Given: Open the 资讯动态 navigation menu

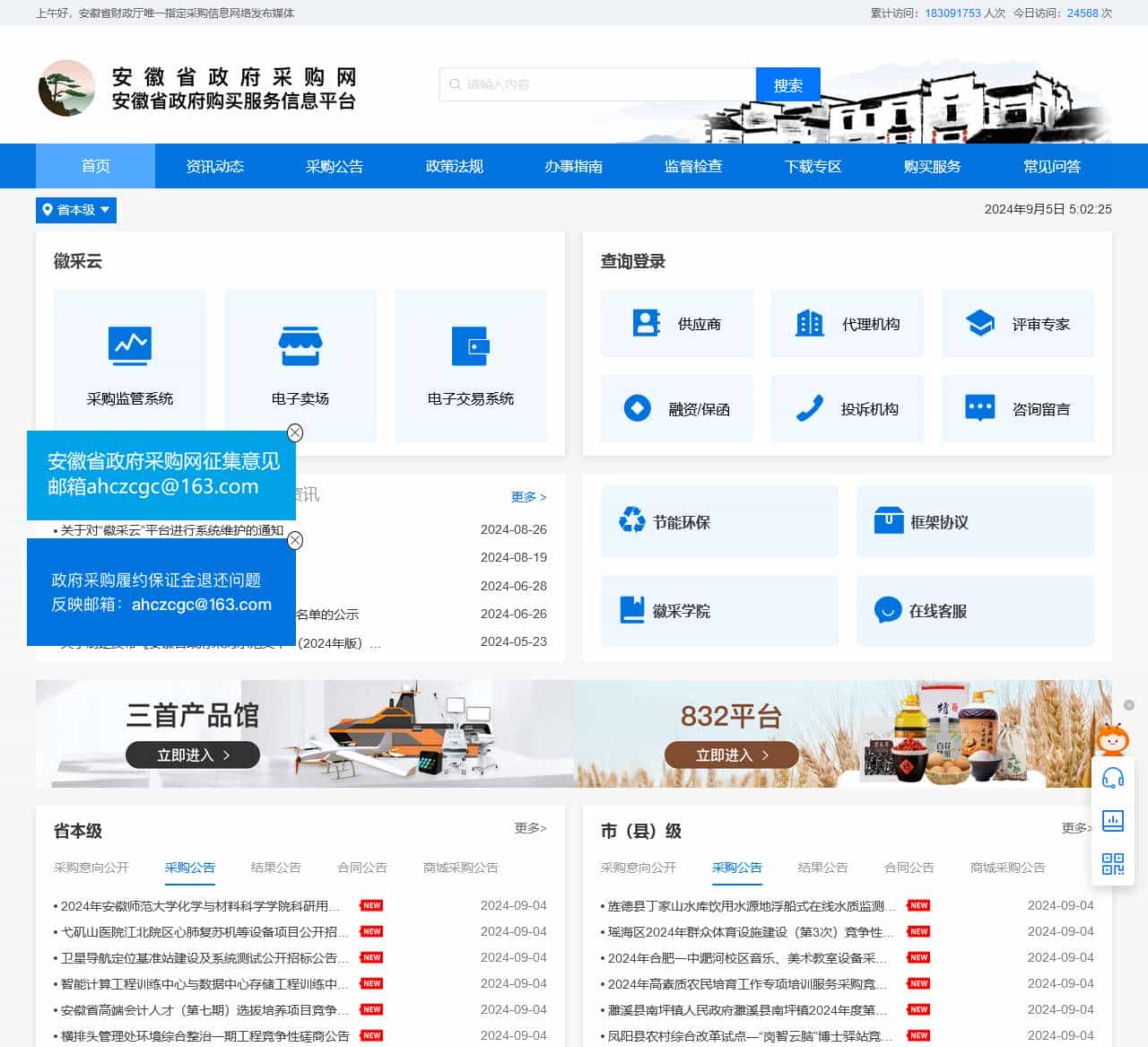Looking at the screenshot, I should point(215,166).
